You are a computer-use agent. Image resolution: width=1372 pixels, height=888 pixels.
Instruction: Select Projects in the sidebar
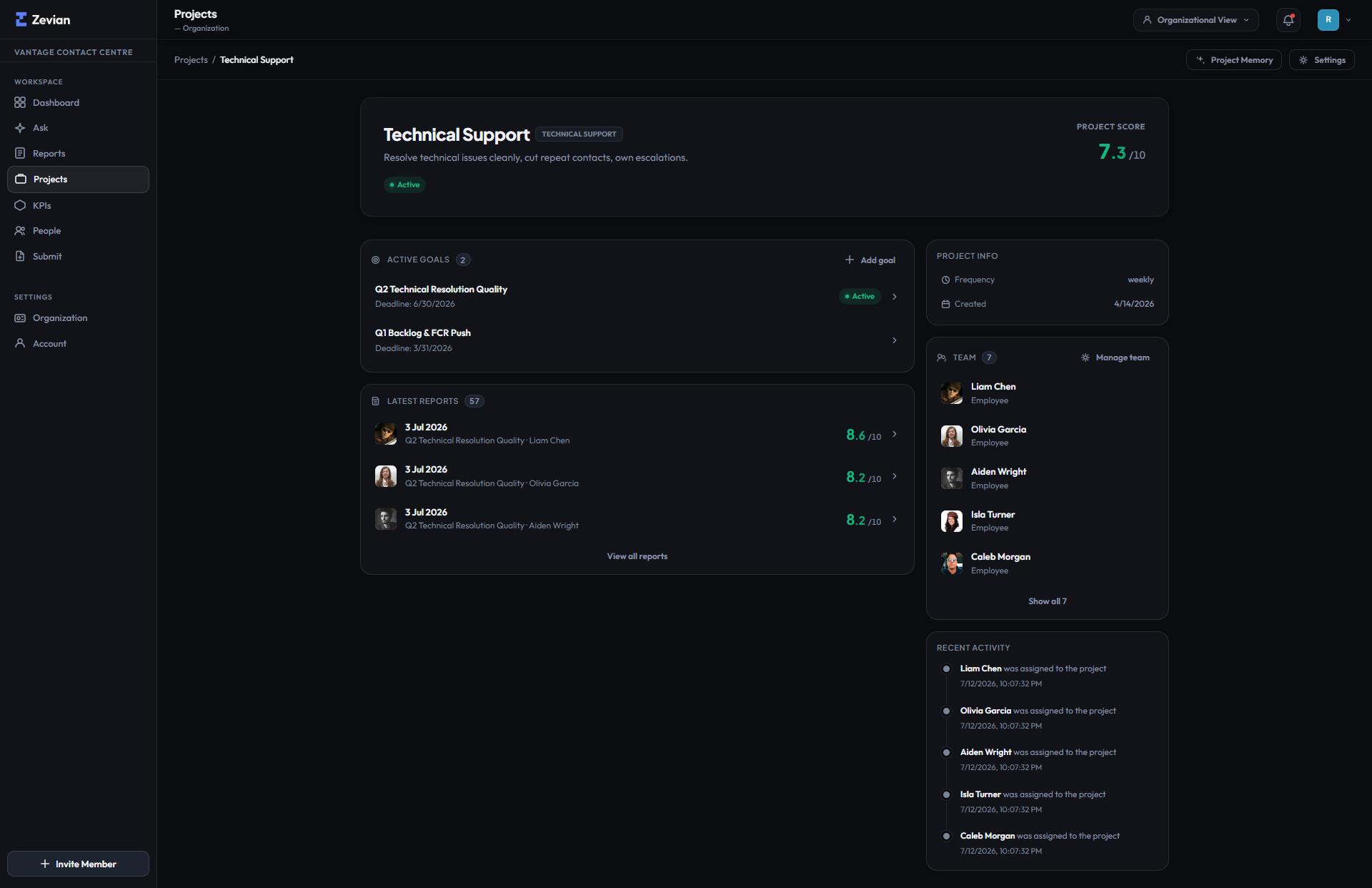point(78,179)
